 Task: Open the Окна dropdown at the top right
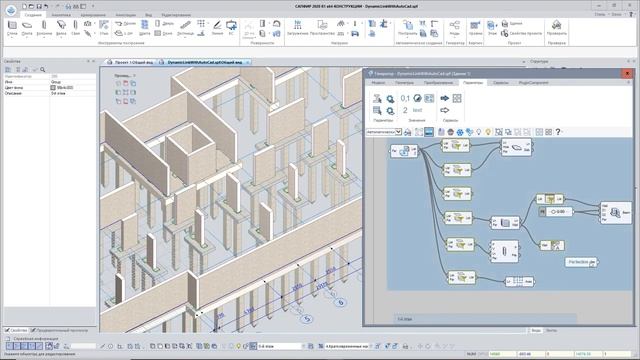pos(617,14)
